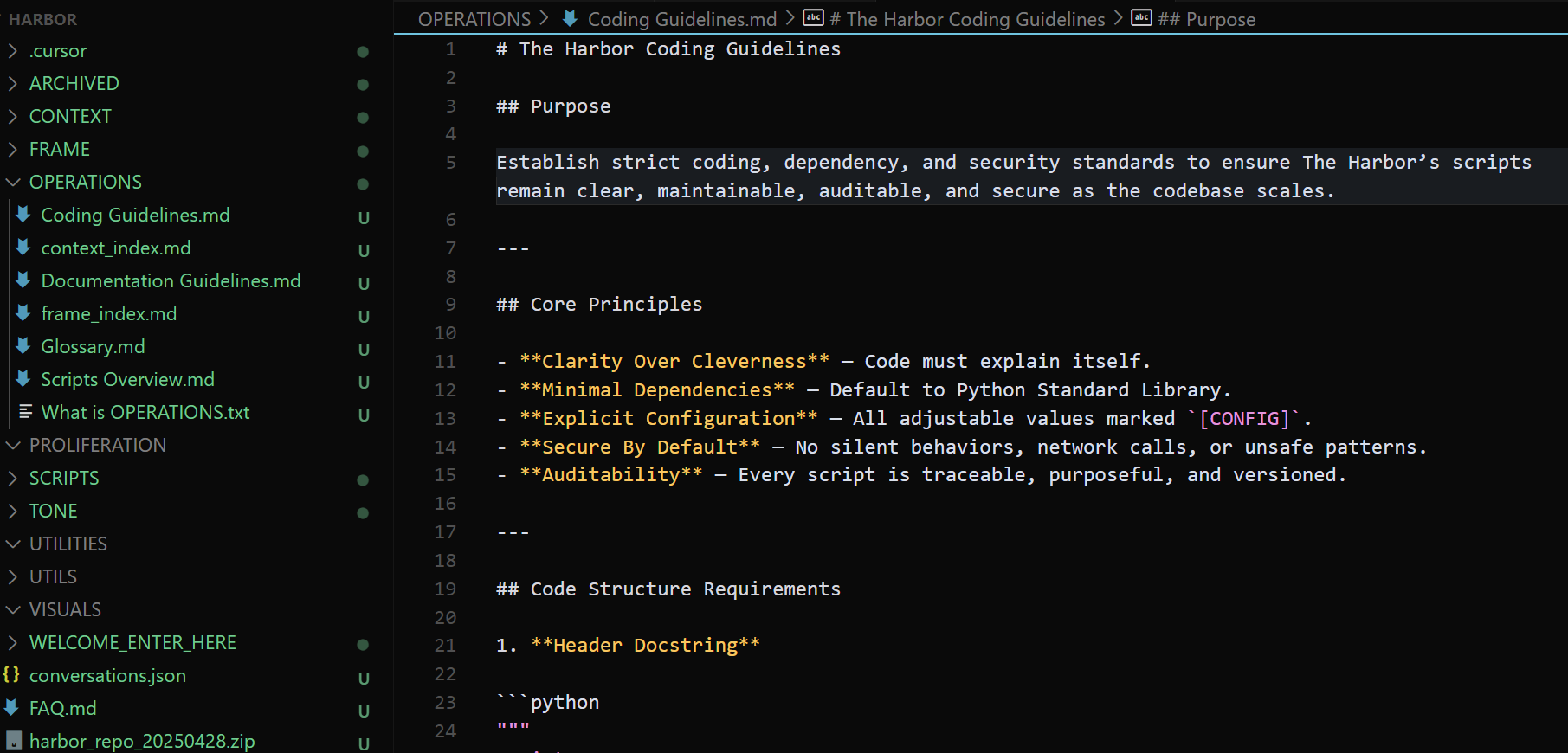Click the markdown icon beside Glossary.md
Image resolution: width=1568 pixels, height=753 pixels.
(x=24, y=346)
